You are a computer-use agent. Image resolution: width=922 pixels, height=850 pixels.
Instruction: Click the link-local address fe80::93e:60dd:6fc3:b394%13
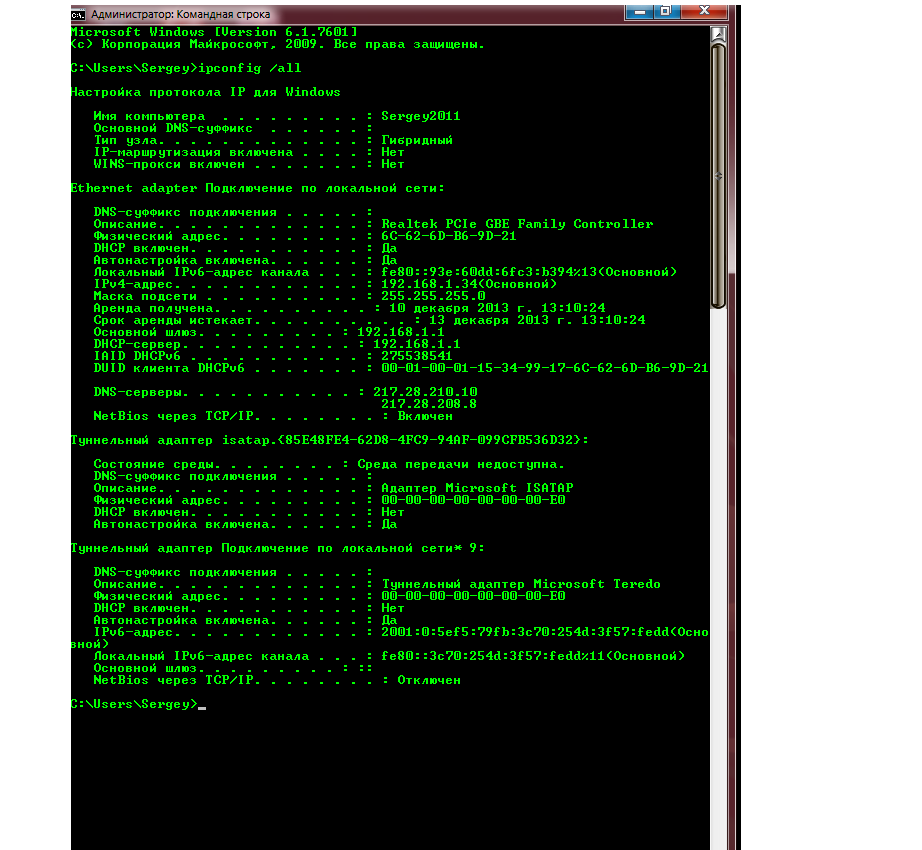pos(489,272)
